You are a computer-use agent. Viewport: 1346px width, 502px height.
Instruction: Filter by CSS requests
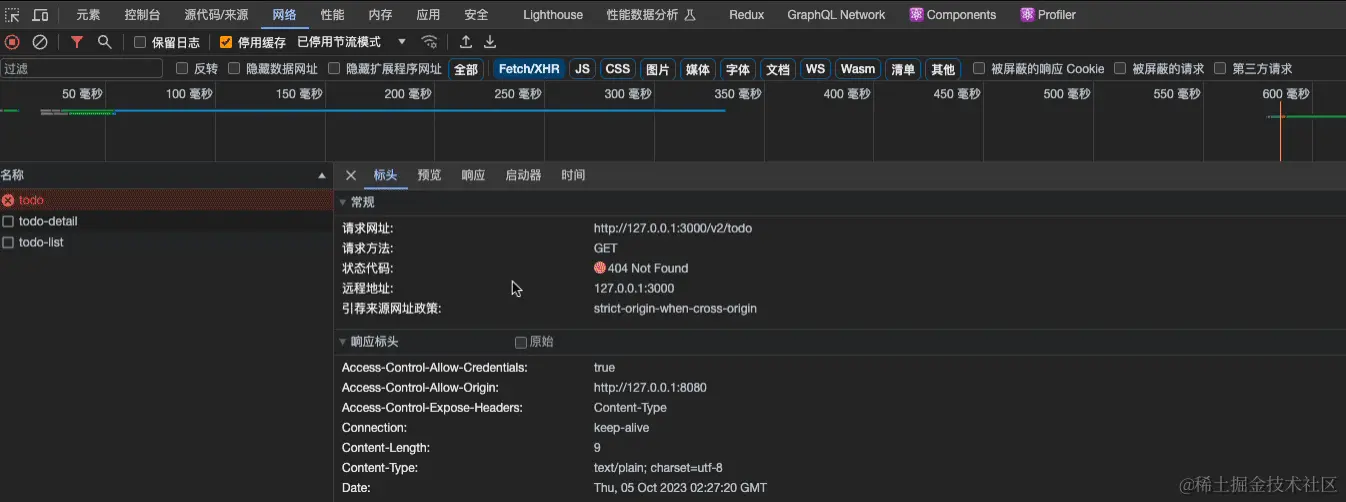[618, 69]
